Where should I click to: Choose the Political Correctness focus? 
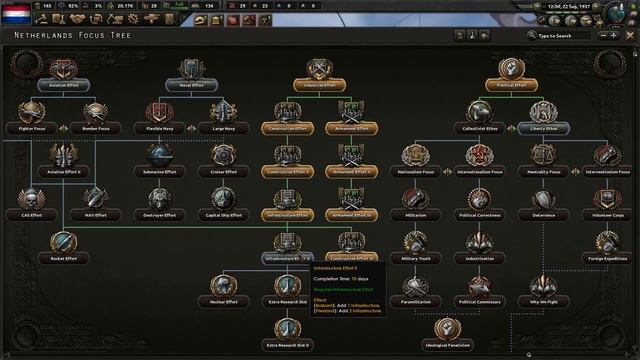[480, 205]
